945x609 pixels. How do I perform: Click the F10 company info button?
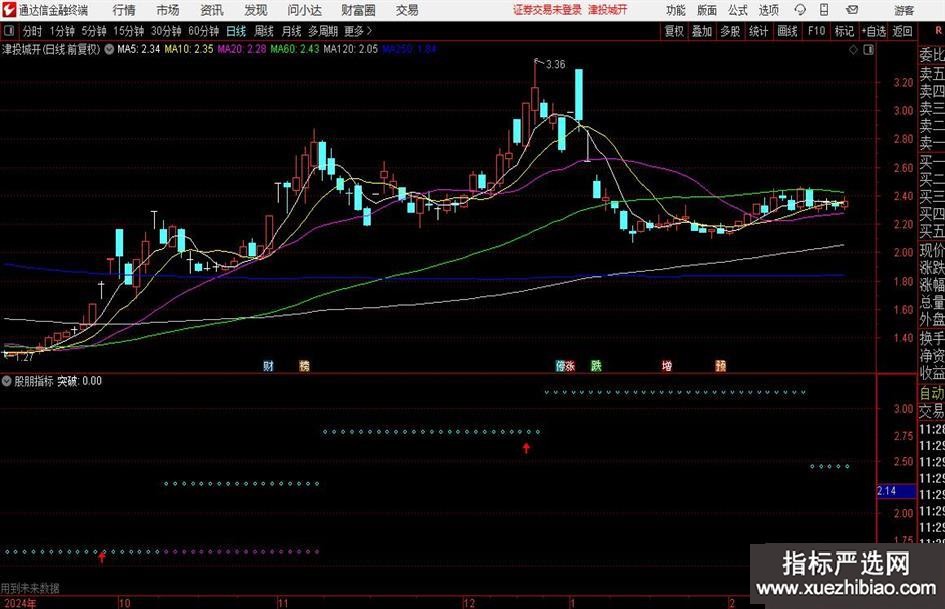816,31
